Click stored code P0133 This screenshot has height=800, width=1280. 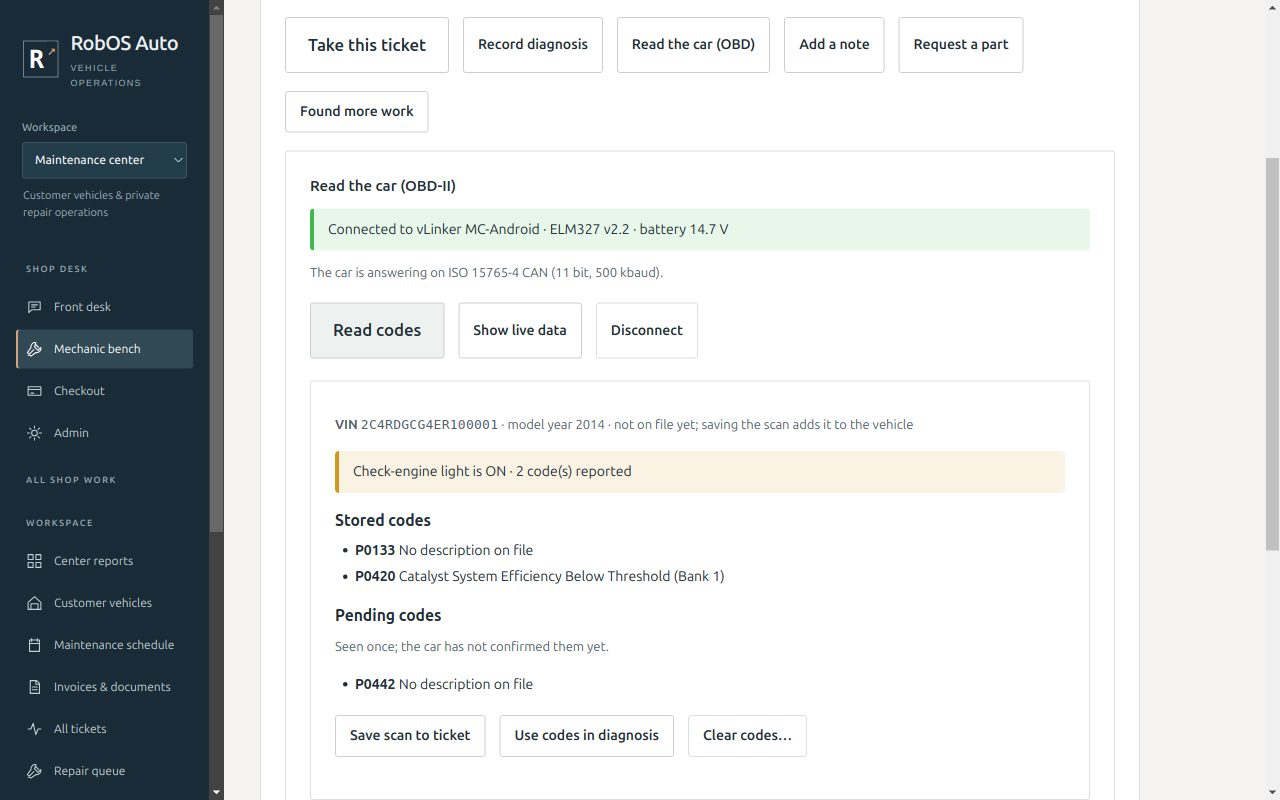375,550
